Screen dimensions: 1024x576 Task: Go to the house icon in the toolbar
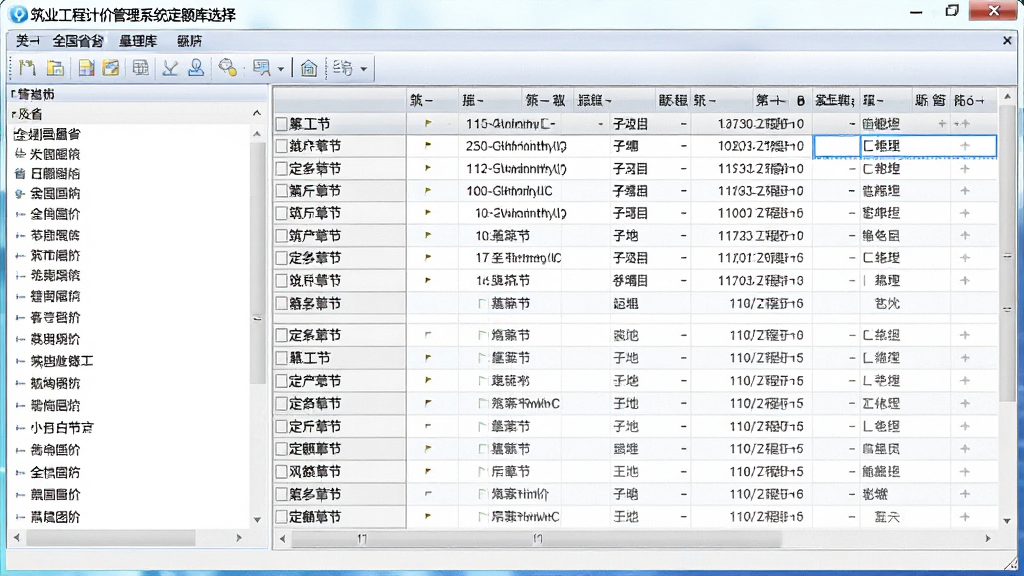click(309, 68)
